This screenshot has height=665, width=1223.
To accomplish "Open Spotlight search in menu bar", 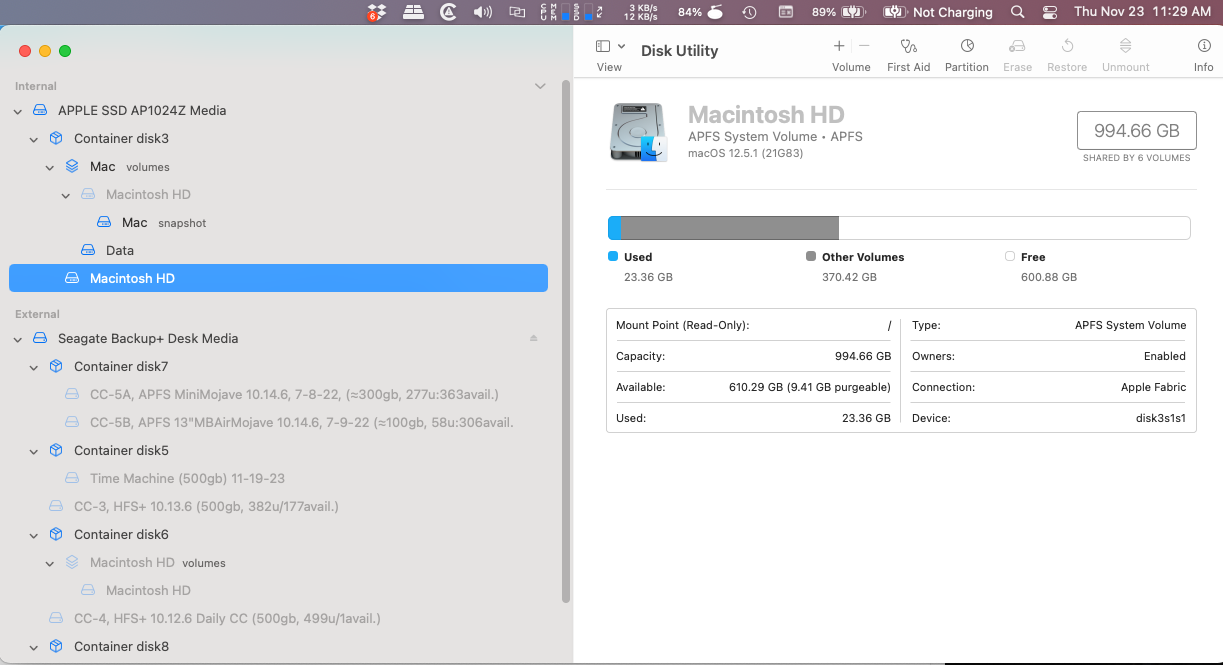I will pos(1018,12).
